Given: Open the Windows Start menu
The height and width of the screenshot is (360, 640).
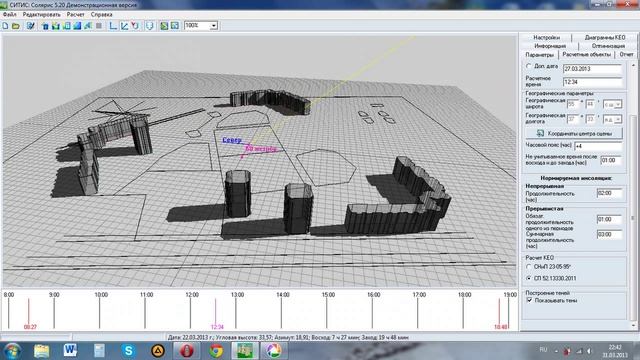Looking at the screenshot, I should coord(12,351).
